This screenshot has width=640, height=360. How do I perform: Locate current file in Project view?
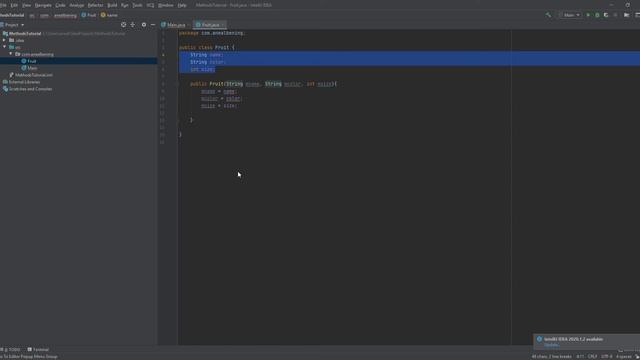point(123,25)
